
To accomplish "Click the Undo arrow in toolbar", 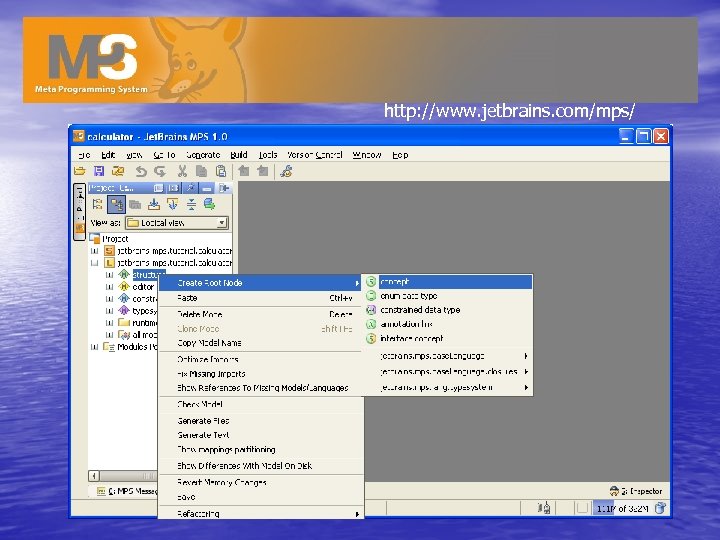I will point(141,172).
